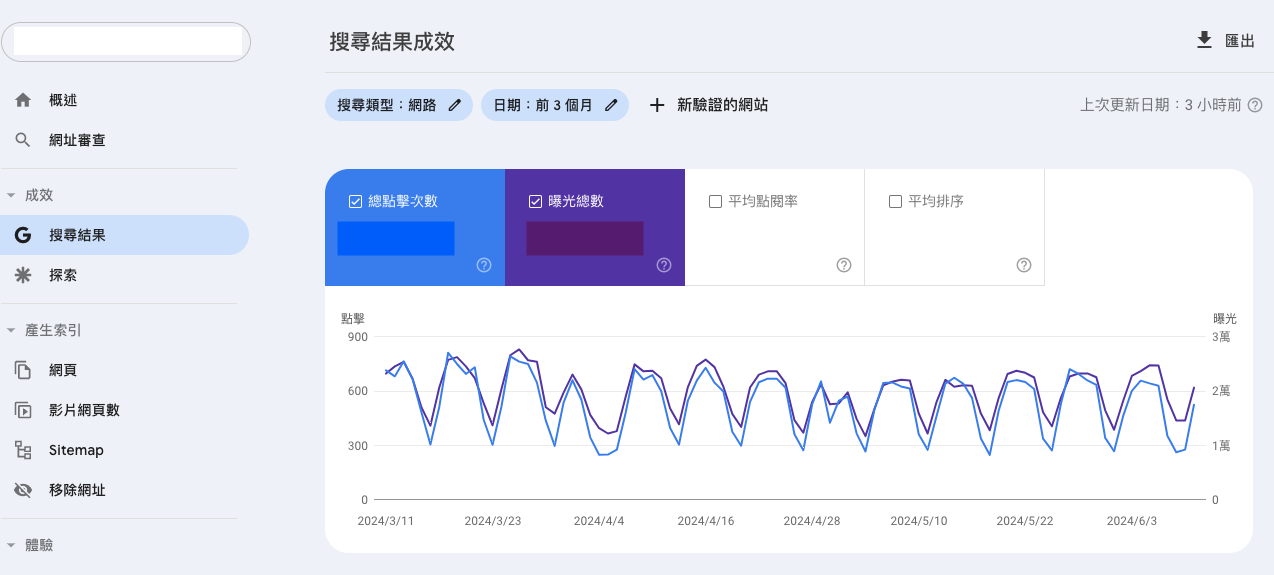This screenshot has height=575, width=1274.
Task: Click the 2024/4/28 date label on chart
Action: pos(813,521)
